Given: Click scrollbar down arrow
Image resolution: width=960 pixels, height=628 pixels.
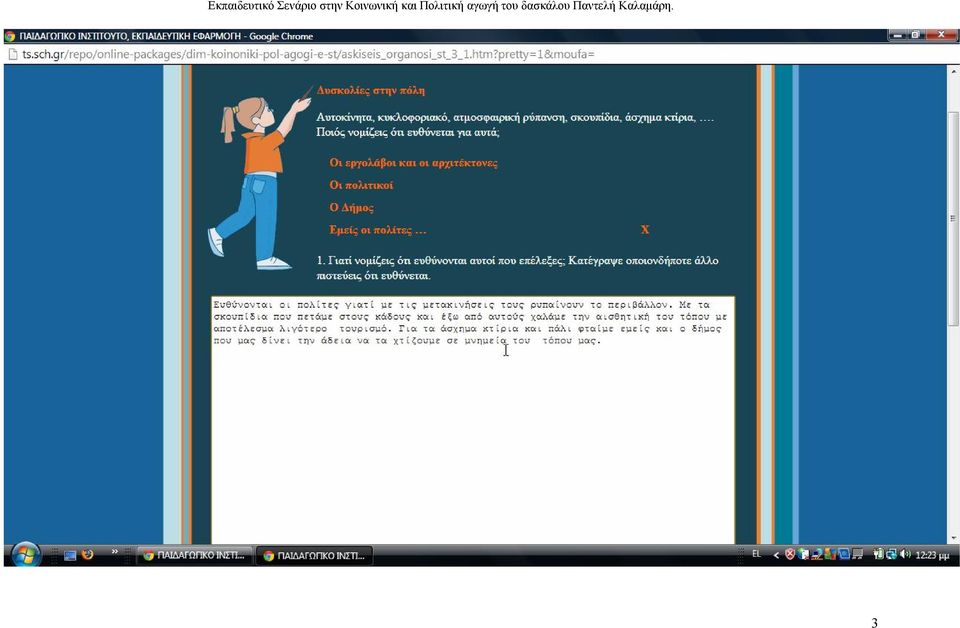Looking at the screenshot, I should (x=953, y=538).
